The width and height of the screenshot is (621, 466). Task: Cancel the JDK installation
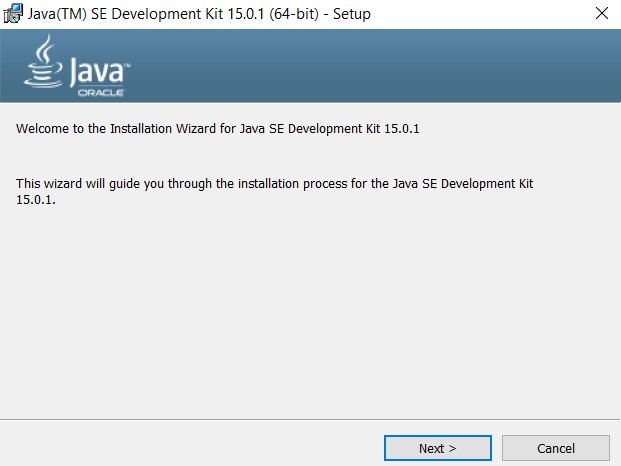pos(556,448)
